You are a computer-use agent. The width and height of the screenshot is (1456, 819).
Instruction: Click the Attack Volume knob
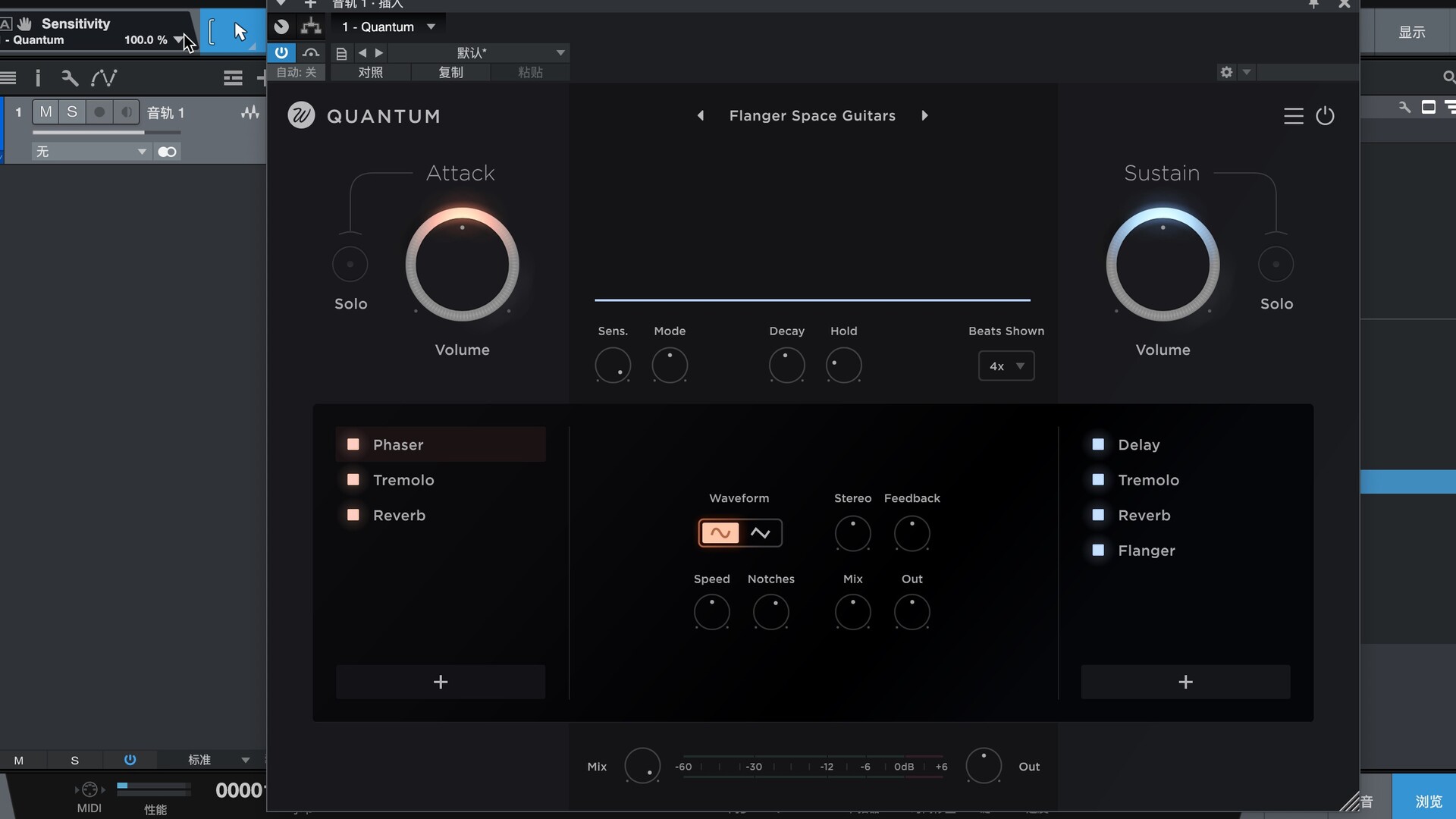click(462, 265)
